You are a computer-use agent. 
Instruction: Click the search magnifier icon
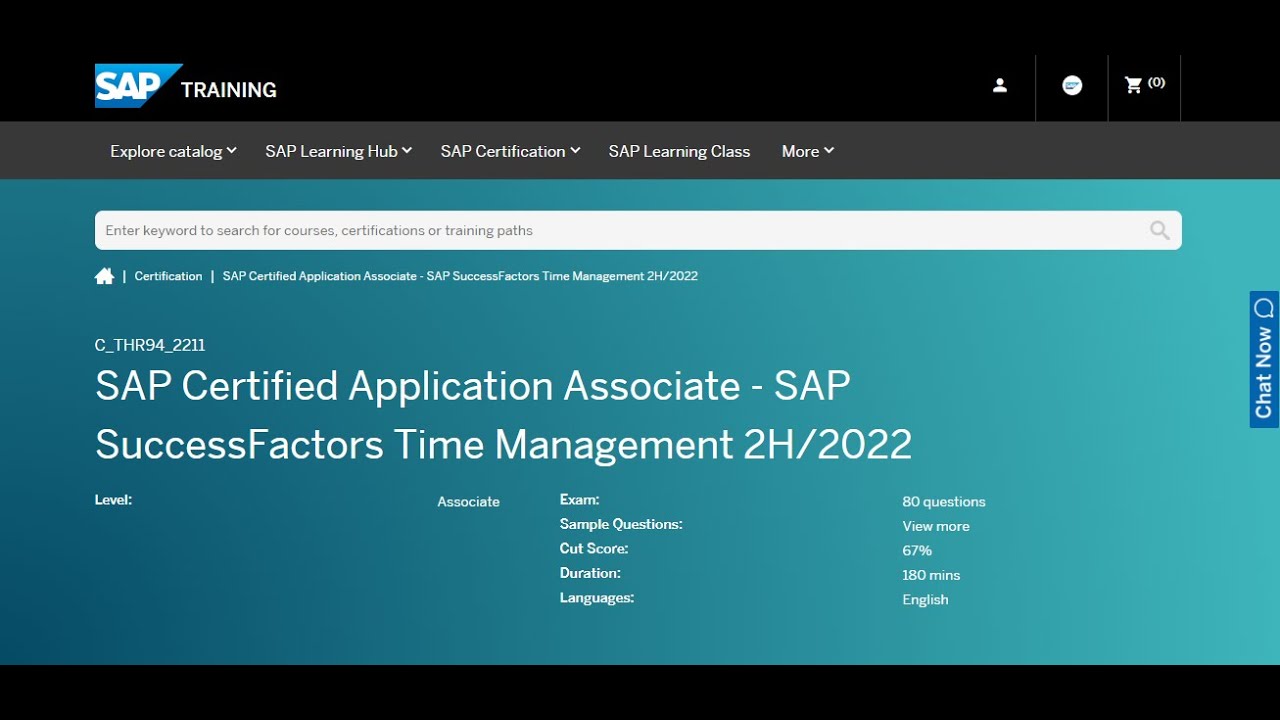[x=1160, y=230]
